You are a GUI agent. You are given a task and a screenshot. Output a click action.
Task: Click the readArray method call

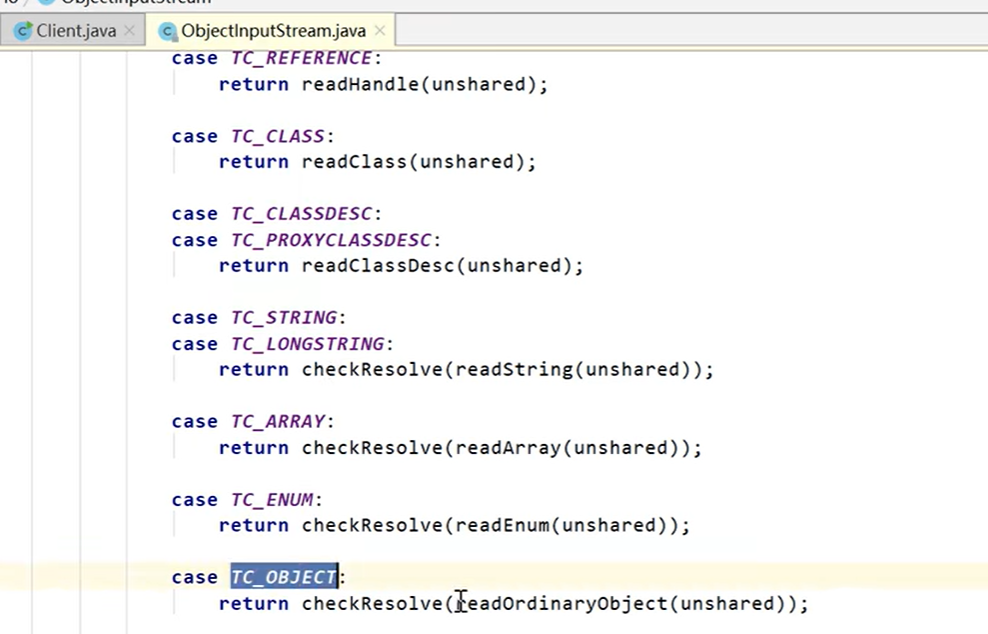tap(508, 448)
